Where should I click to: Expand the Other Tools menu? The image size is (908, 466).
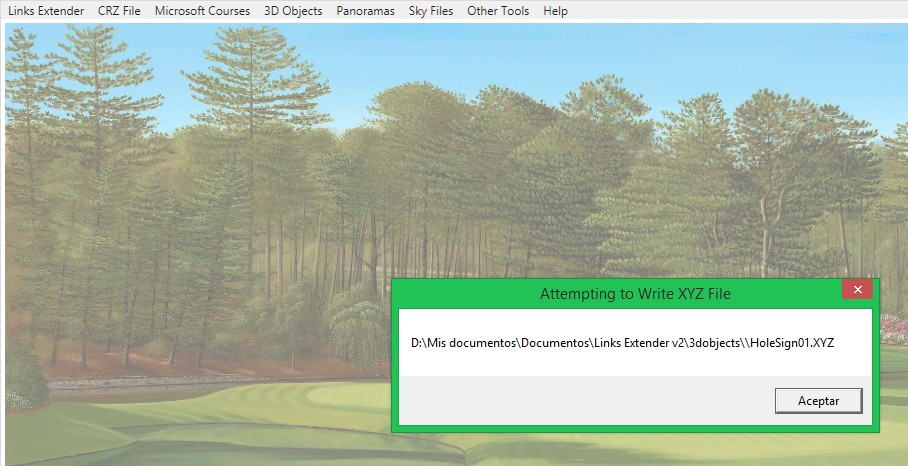tap(498, 11)
